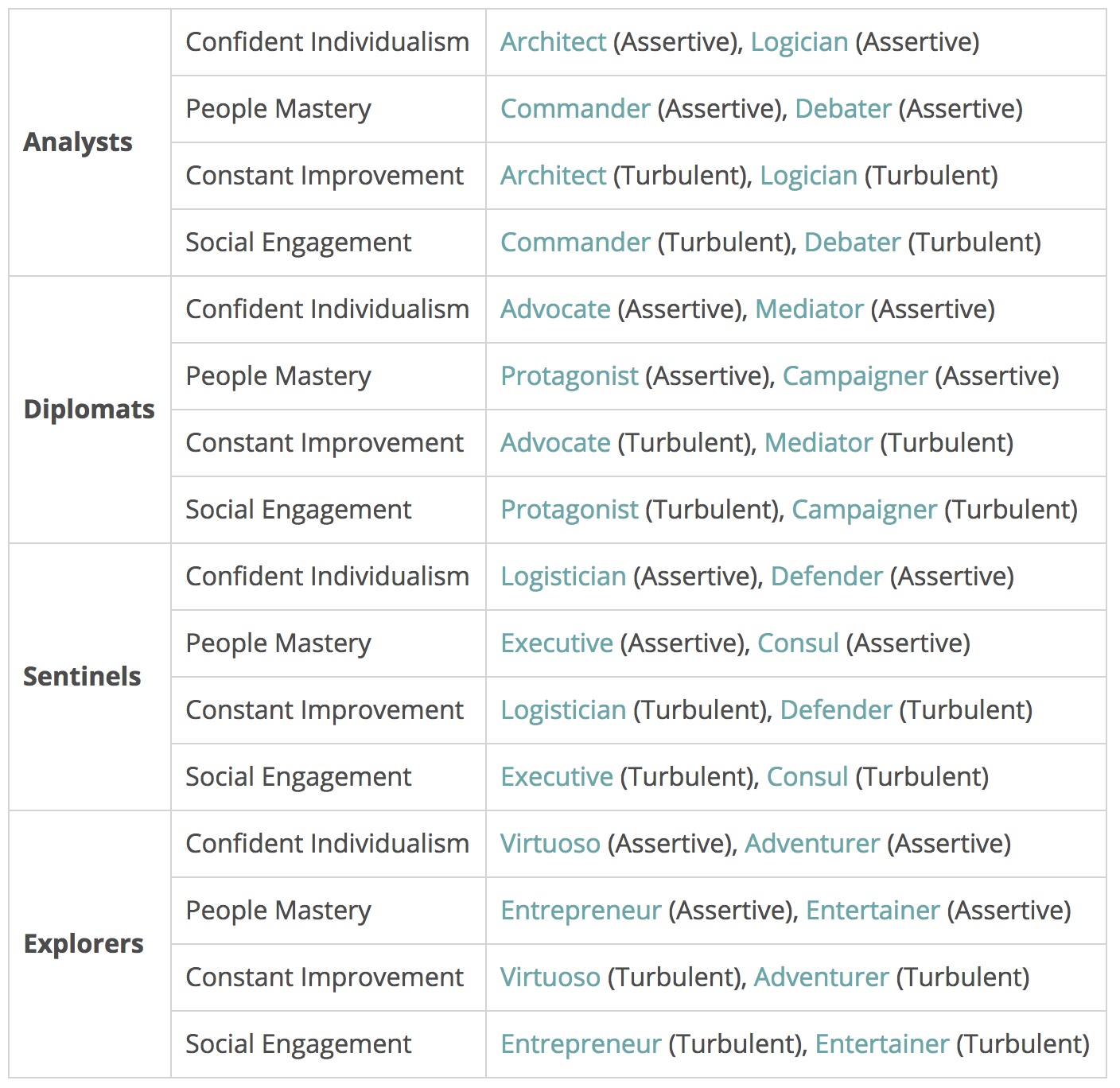The width and height of the screenshot is (1120, 1088).
Task: Open the Executive link in Sentinels People Mastery row
Action: tap(557, 643)
